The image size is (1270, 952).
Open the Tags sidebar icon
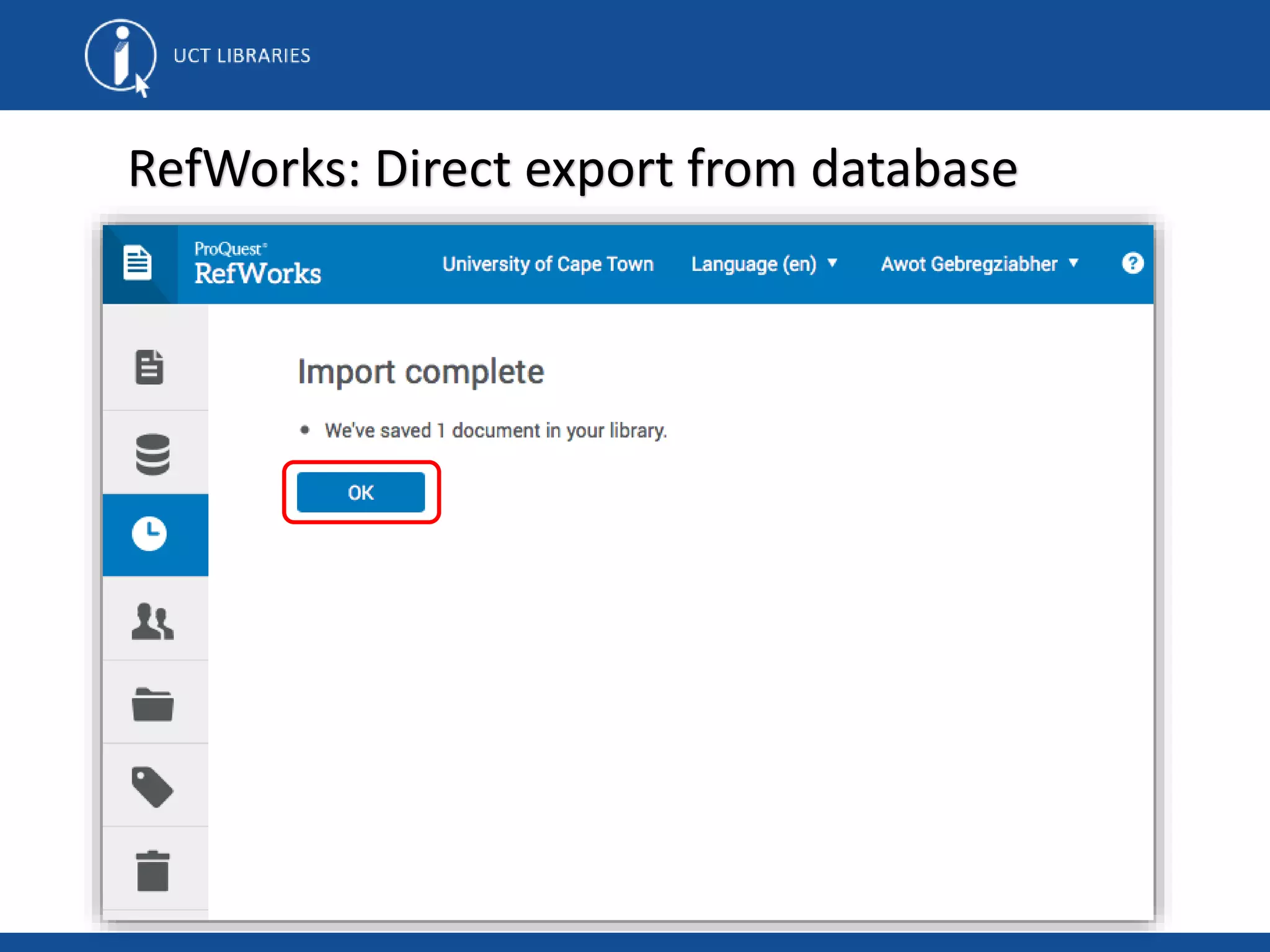click(152, 787)
